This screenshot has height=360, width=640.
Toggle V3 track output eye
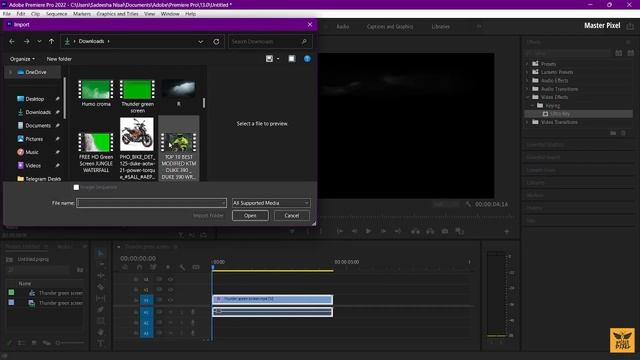171,280
